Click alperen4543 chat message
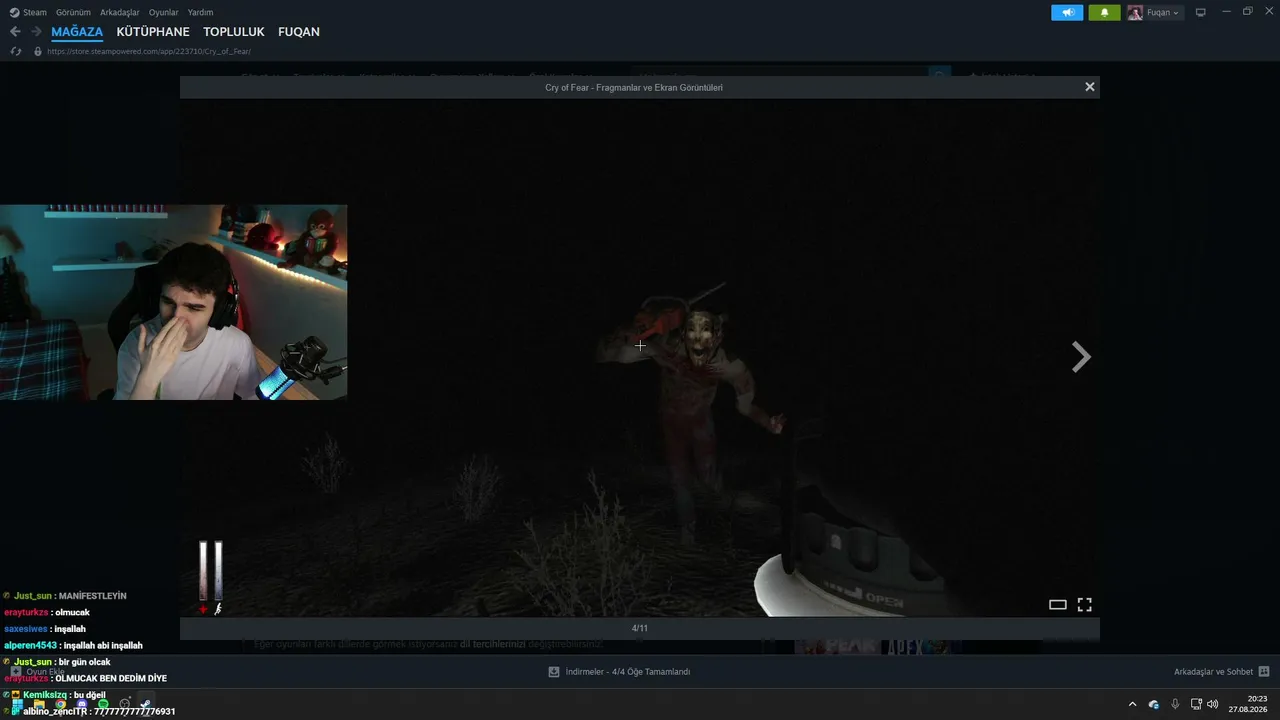This screenshot has width=1280, height=720. [73, 645]
